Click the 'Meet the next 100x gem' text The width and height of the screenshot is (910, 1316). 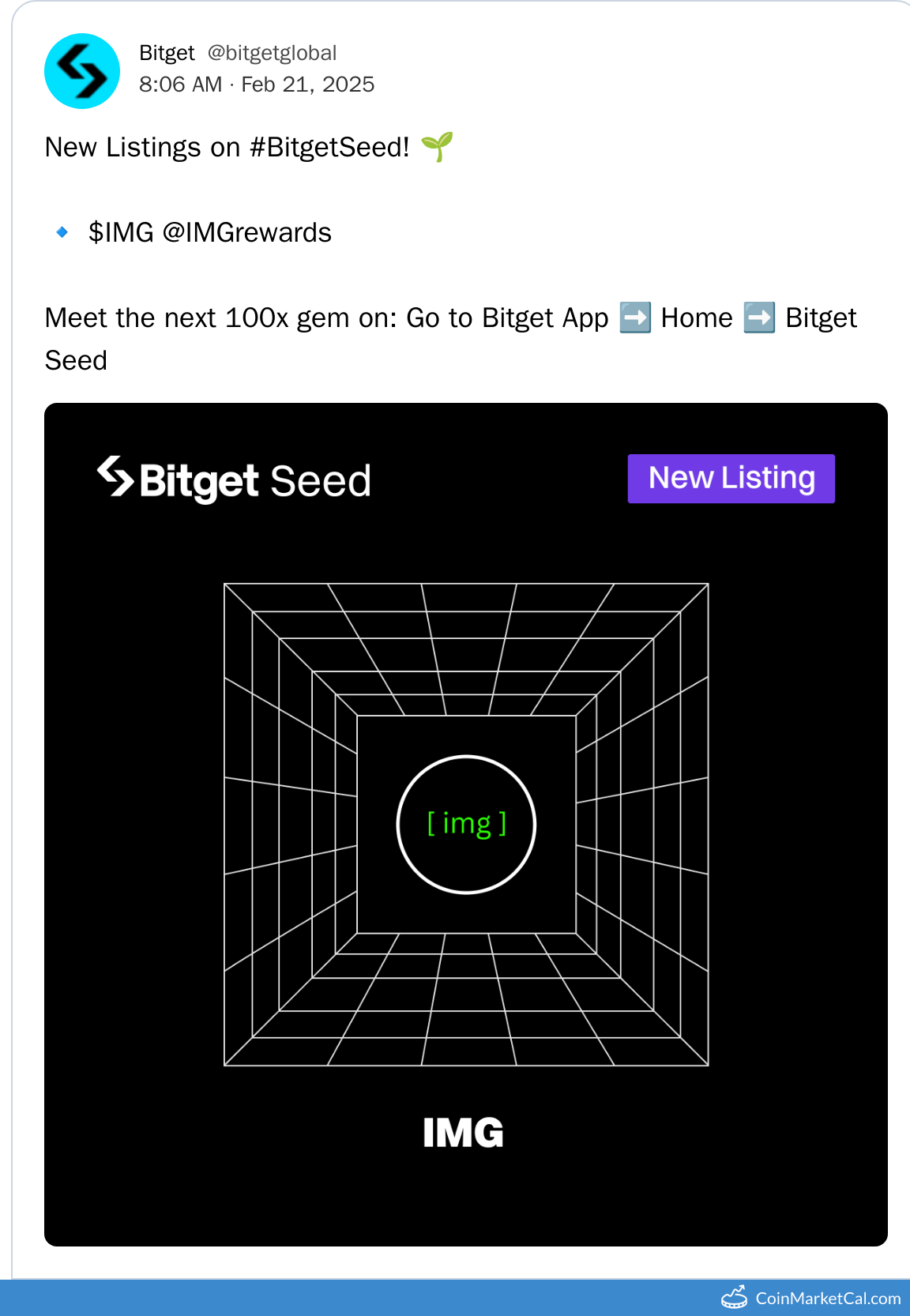pos(197,318)
